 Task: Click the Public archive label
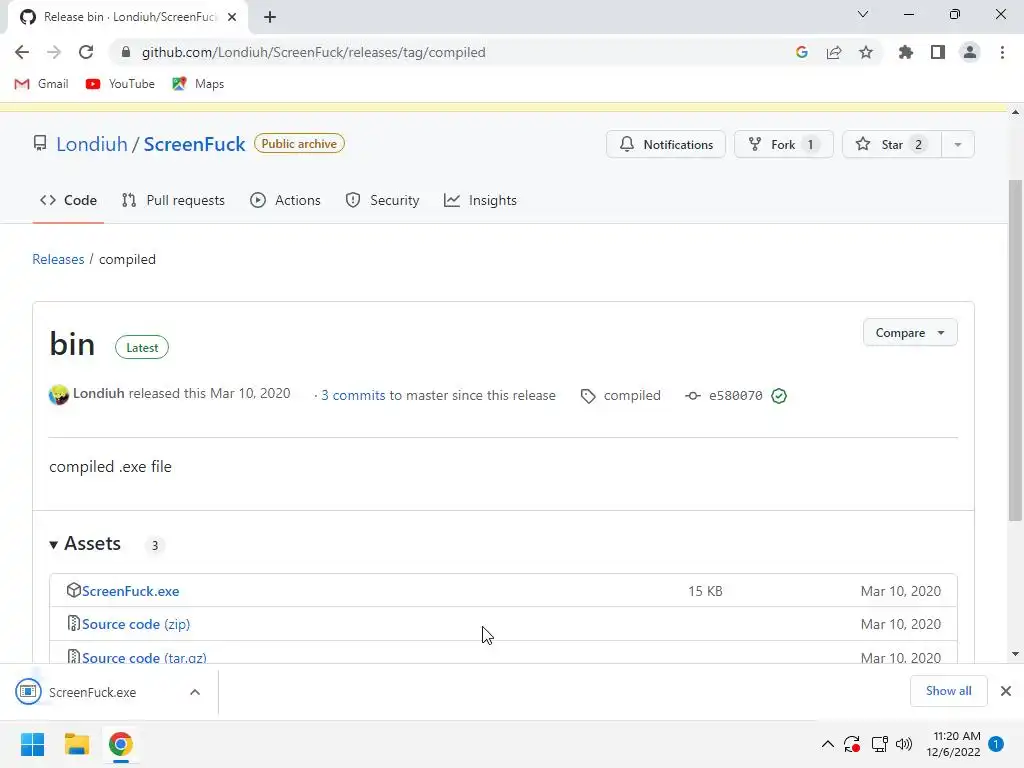[x=299, y=144]
